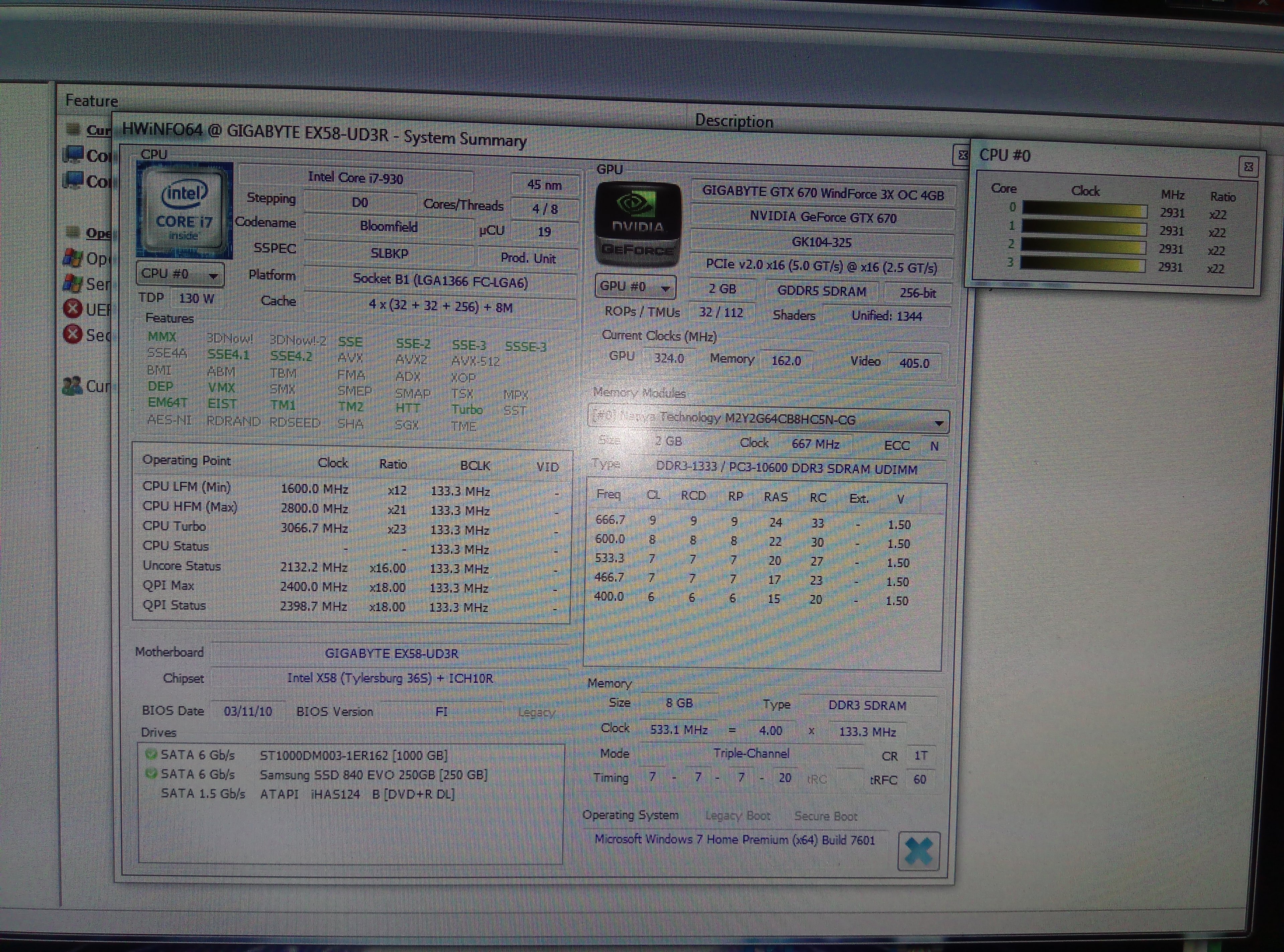
Task: Click the GK104-325 GPU codename field
Action: click(822, 243)
